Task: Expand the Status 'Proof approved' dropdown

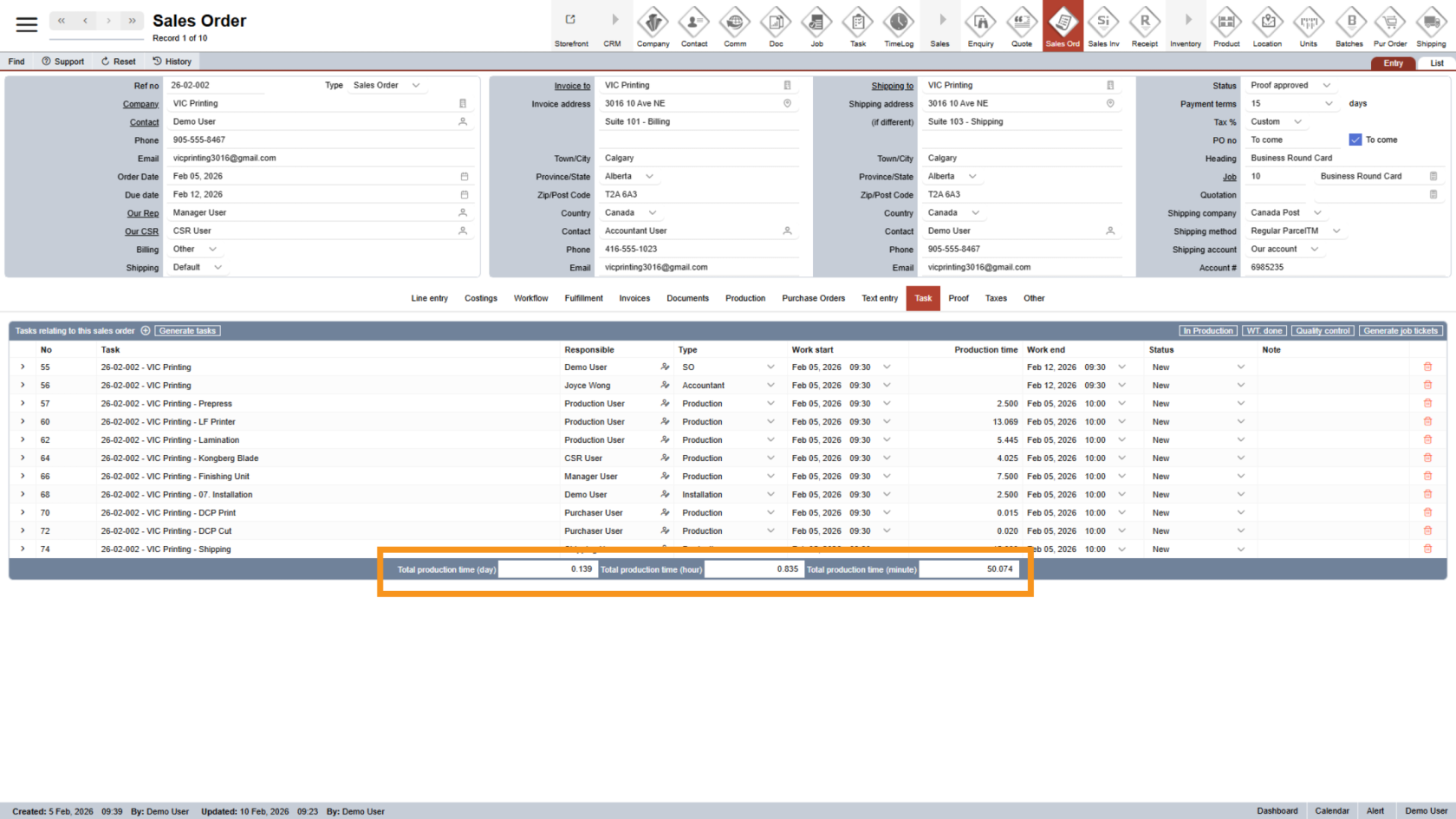Action: (x=1326, y=86)
